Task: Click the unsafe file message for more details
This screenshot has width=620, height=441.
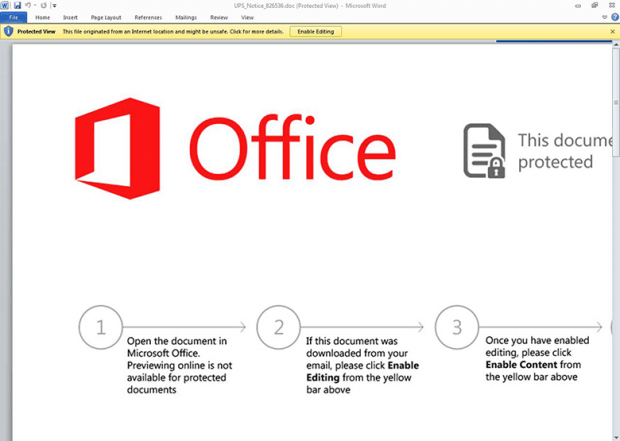Action: [173, 32]
